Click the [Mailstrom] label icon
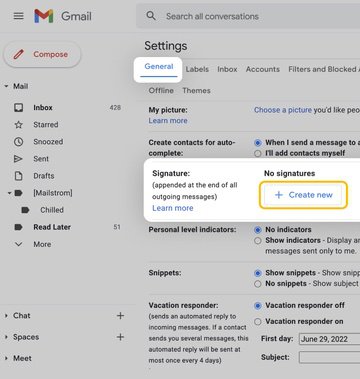The image size is (360, 379). pos(19,193)
